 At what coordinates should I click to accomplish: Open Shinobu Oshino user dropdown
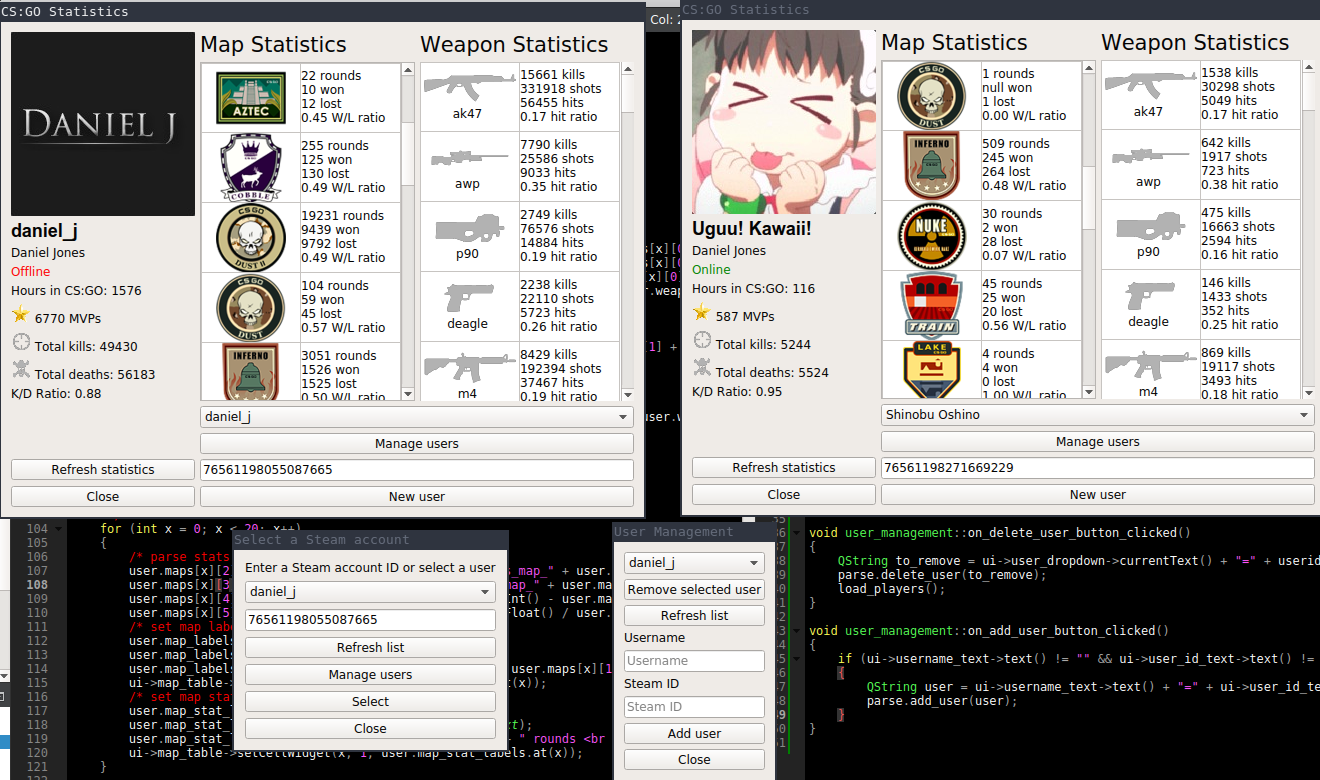click(1097, 415)
